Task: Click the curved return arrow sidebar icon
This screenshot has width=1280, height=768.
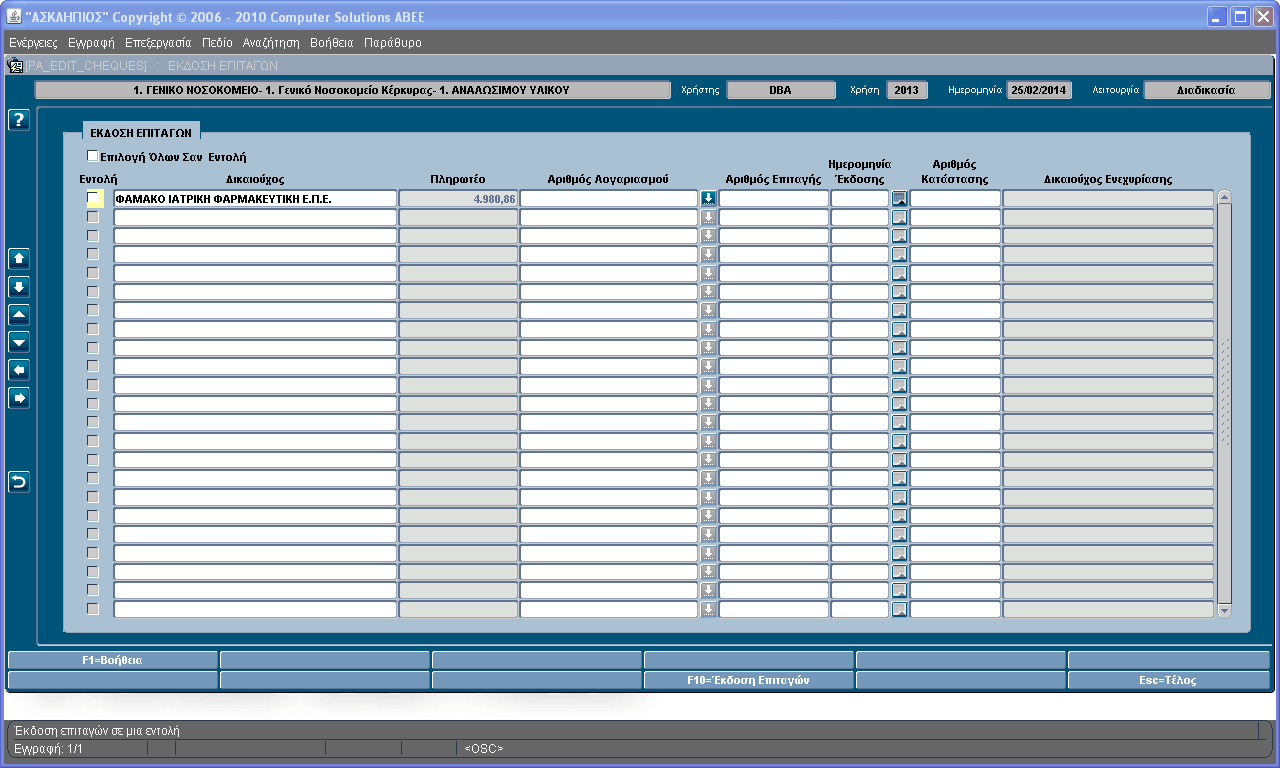Action: pyautogui.click(x=19, y=482)
